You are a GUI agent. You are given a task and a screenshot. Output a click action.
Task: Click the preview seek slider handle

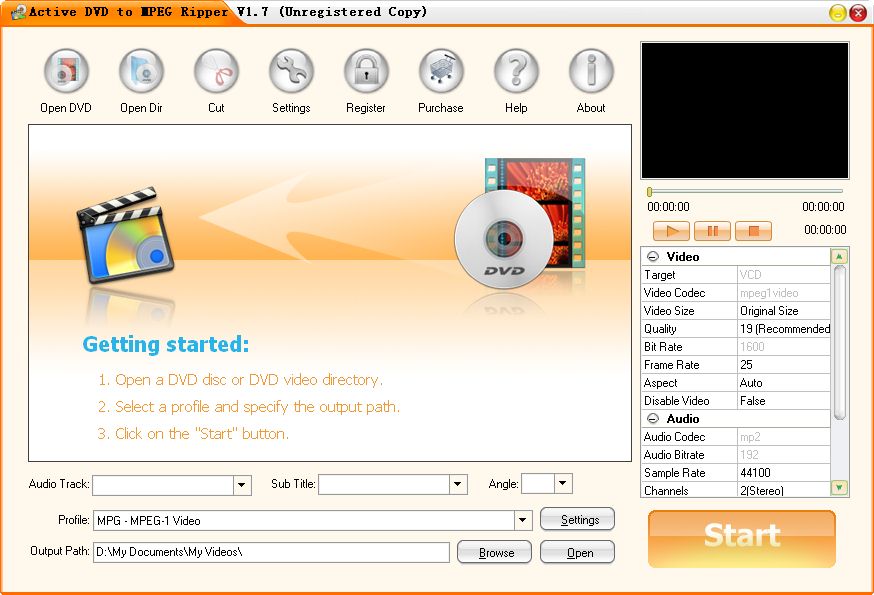pyautogui.click(x=649, y=192)
